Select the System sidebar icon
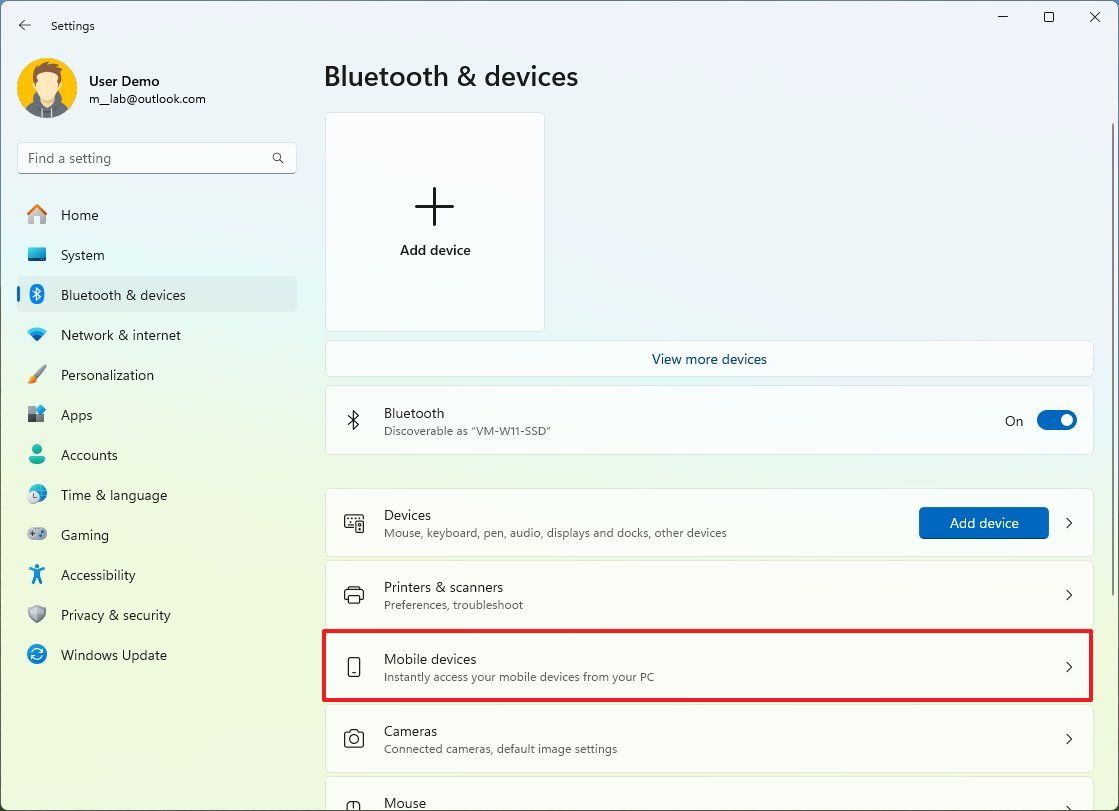 [37, 254]
